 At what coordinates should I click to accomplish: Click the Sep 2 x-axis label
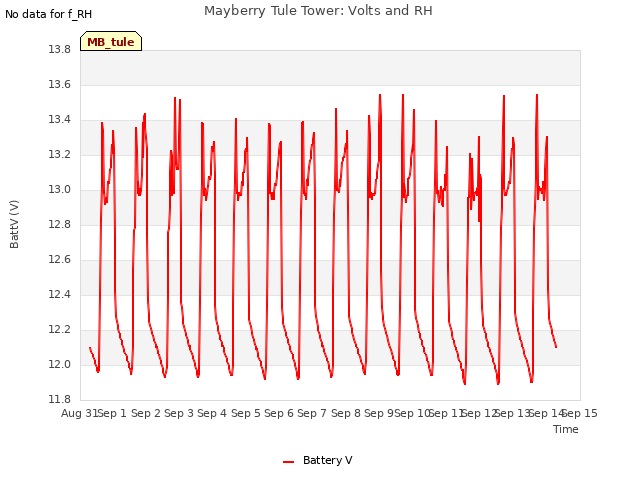pos(146,413)
